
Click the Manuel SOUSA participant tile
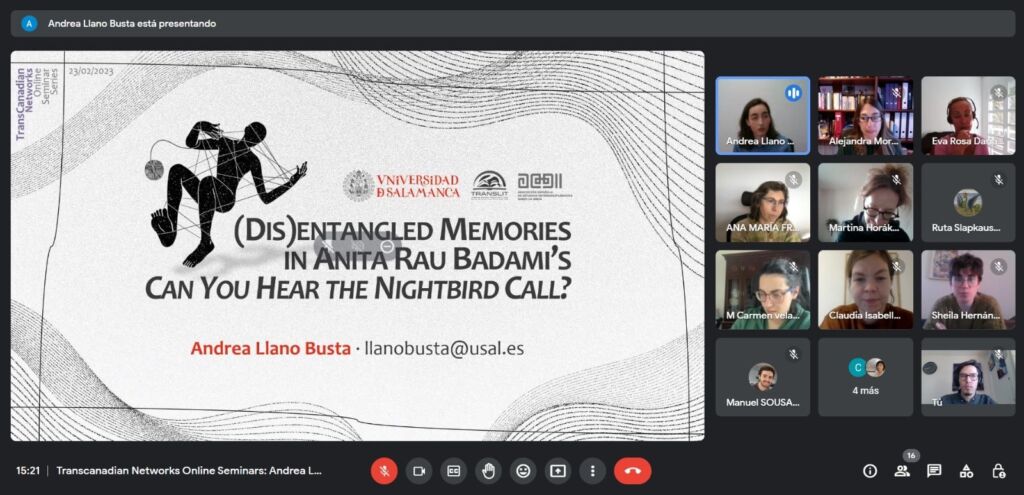click(x=763, y=376)
